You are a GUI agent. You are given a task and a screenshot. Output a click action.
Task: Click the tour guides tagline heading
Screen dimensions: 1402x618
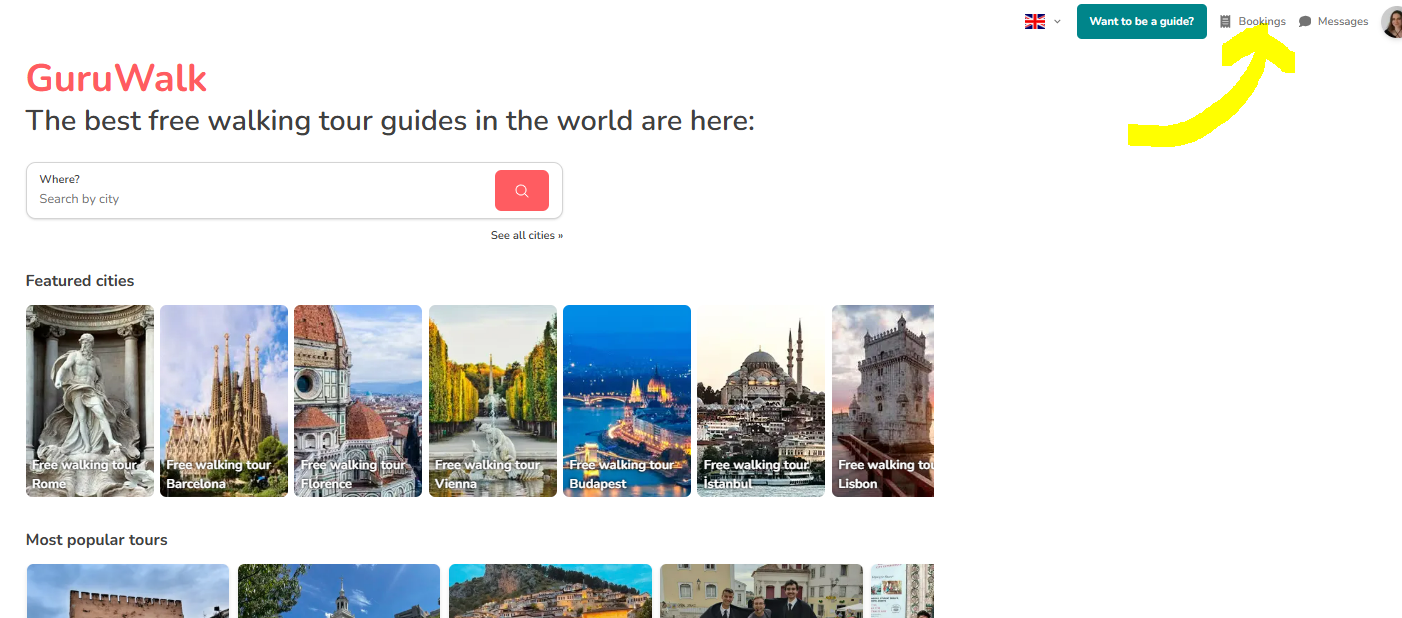click(x=390, y=121)
